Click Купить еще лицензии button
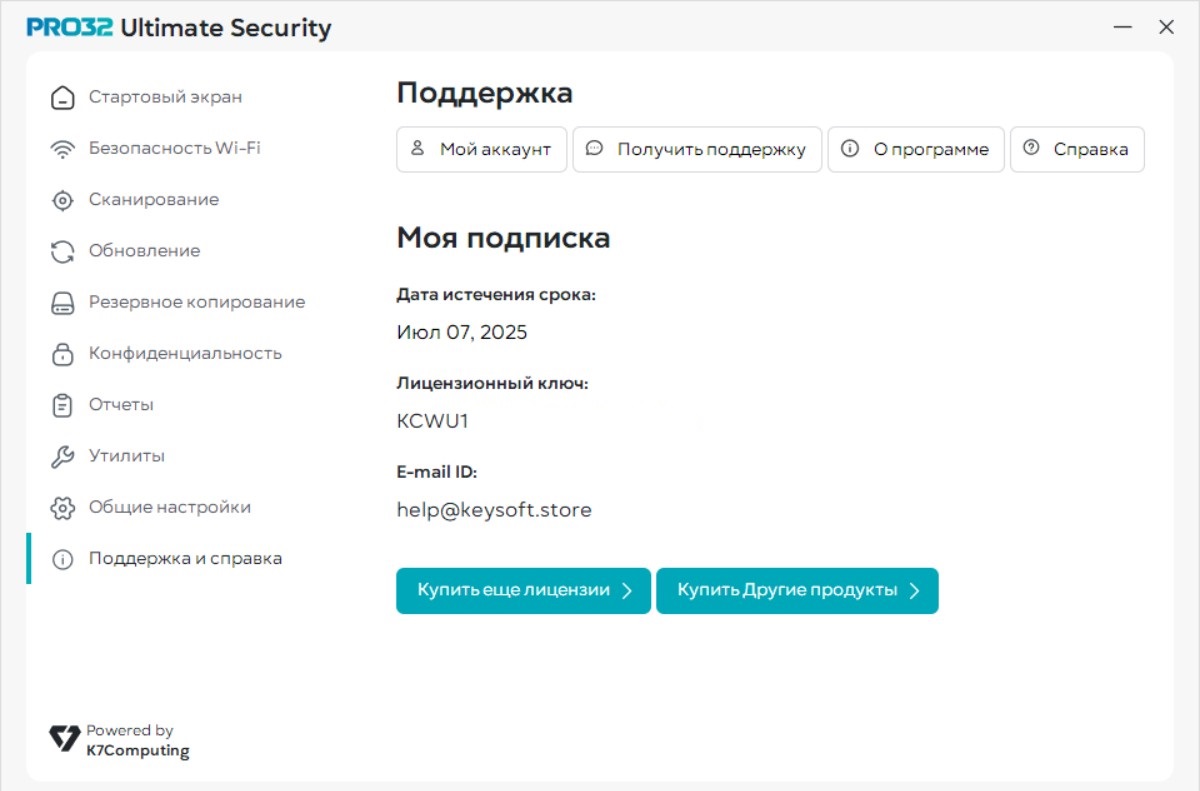The width and height of the screenshot is (1200, 791). [523, 591]
